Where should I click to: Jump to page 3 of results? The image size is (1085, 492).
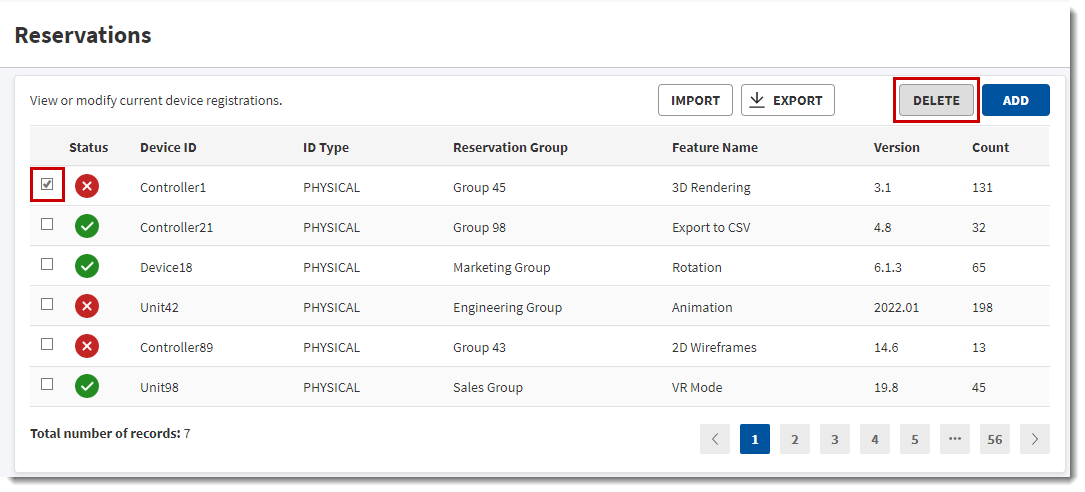tap(835, 439)
